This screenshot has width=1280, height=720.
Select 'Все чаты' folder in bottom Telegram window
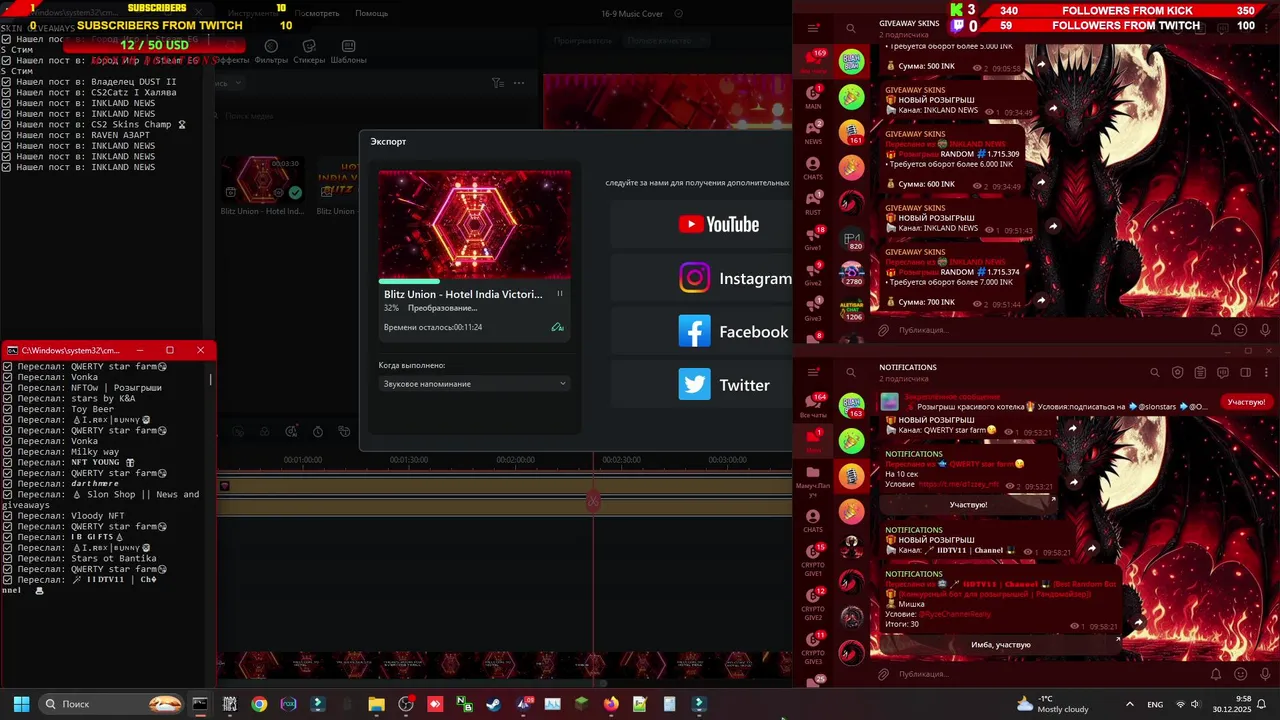click(x=813, y=405)
